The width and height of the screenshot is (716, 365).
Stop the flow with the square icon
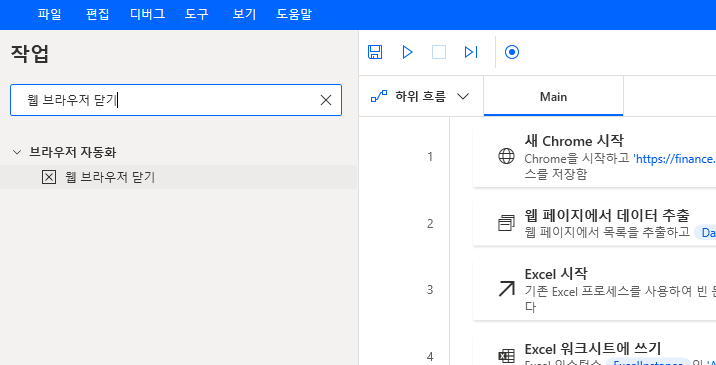tap(439, 52)
